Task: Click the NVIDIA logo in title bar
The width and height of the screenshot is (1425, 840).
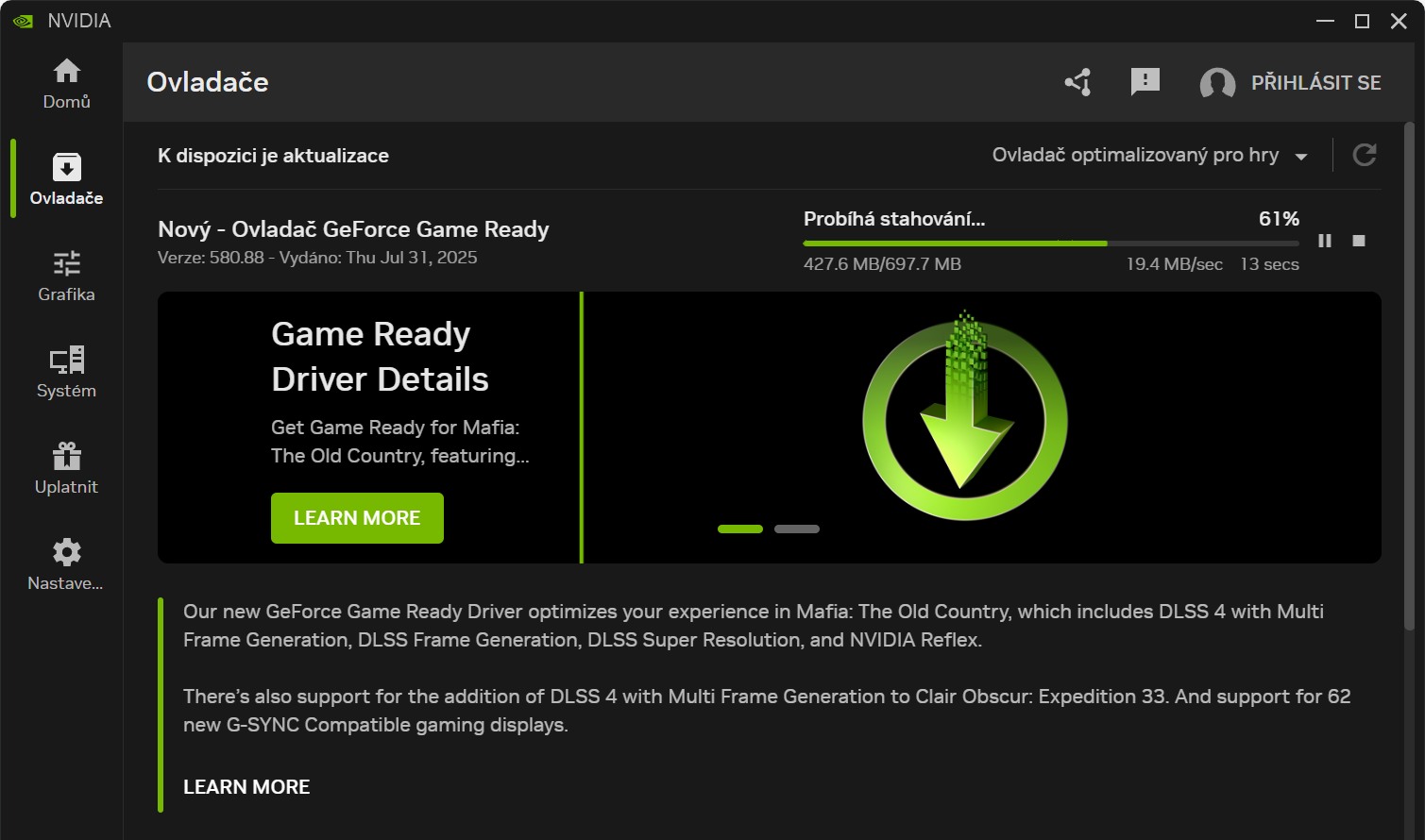Action: (x=23, y=21)
